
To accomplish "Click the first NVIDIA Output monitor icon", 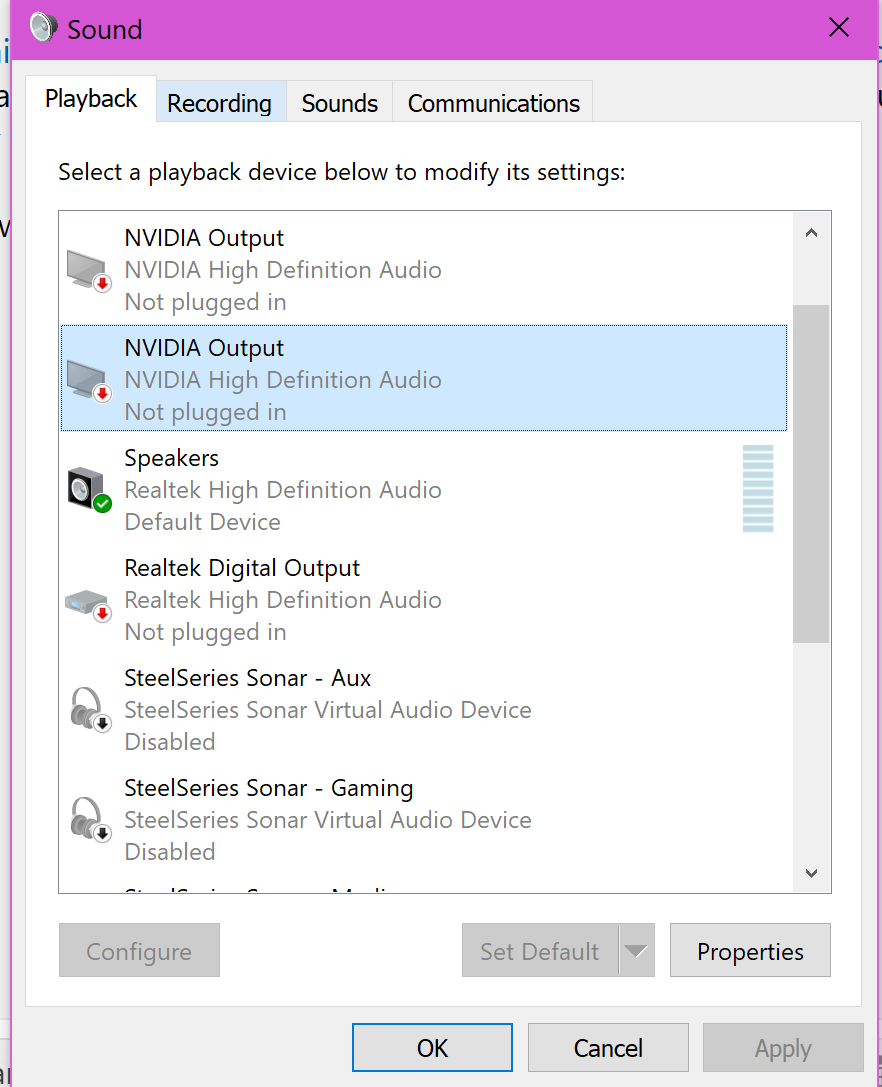I will 89,271.
